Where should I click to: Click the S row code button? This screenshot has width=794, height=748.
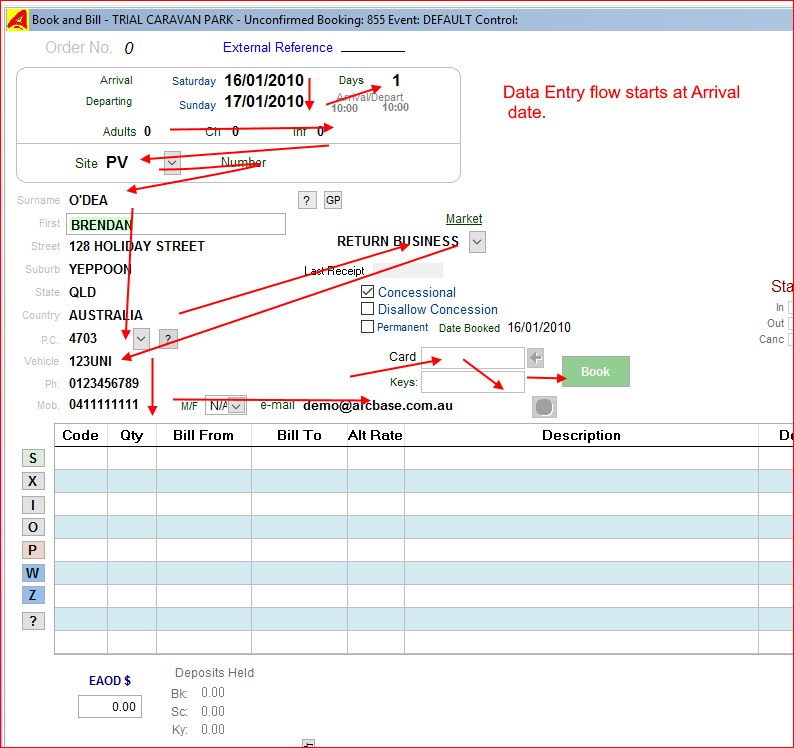33,458
